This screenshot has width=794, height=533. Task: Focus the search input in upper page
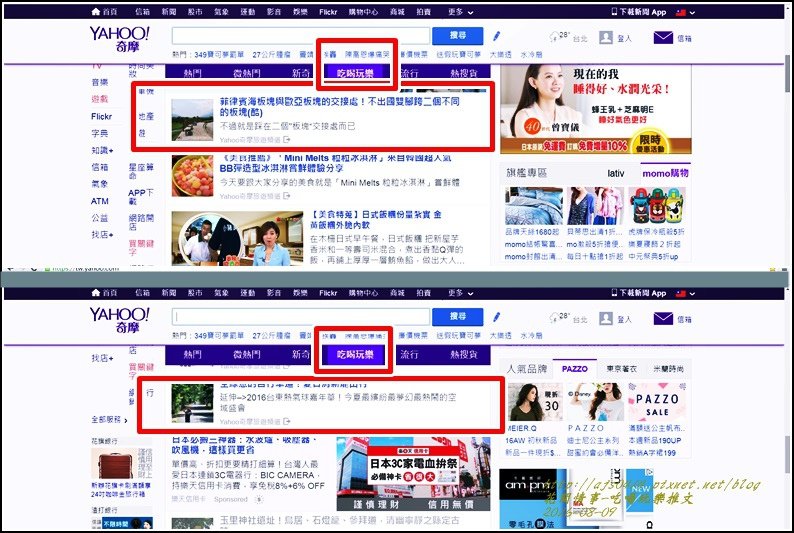(x=301, y=36)
